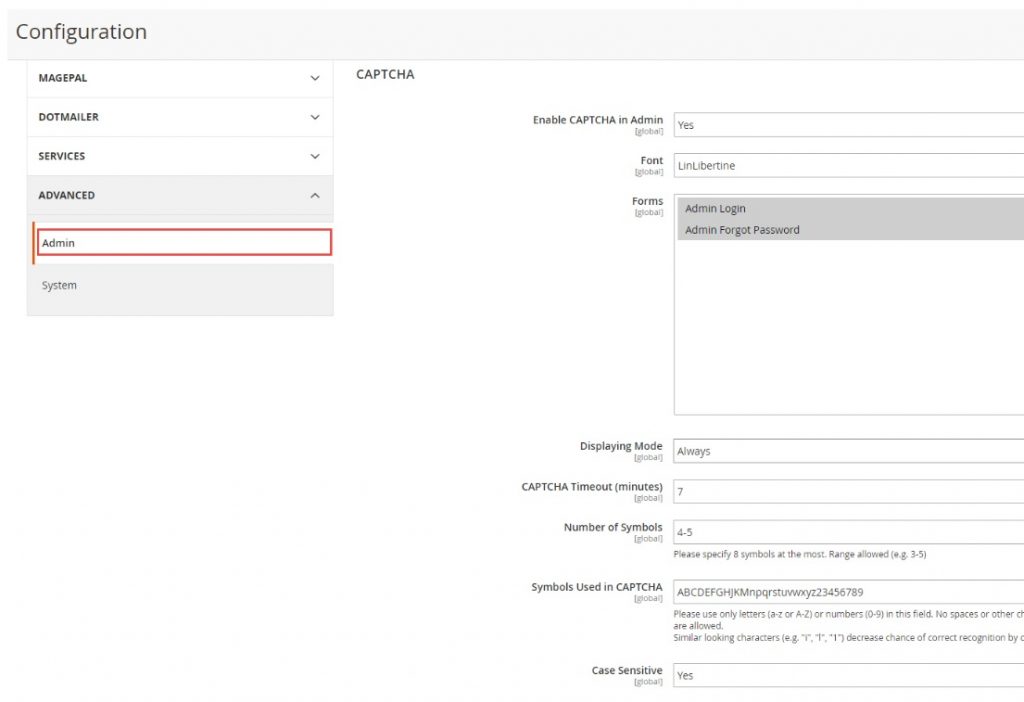Image resolution: width=1024 pixels, height=702 pixels.
Task: Click the CAPTCHA Timeout minutes field
Action: [x=848, y=492]
